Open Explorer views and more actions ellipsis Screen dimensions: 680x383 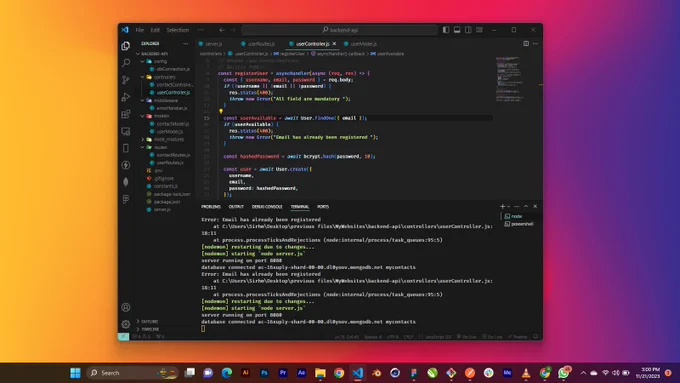click(x=186, y=43)
